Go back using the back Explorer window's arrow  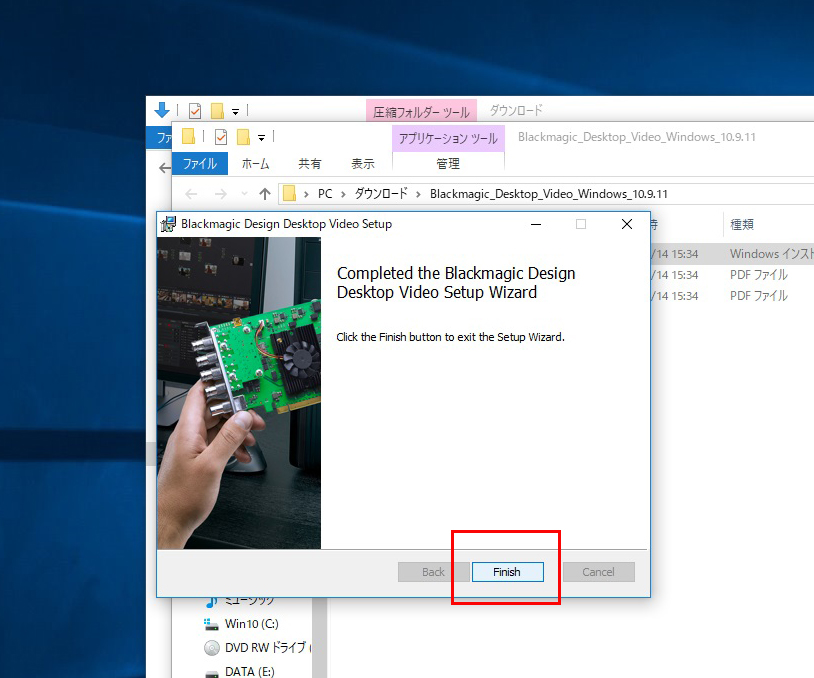(165, 168)
